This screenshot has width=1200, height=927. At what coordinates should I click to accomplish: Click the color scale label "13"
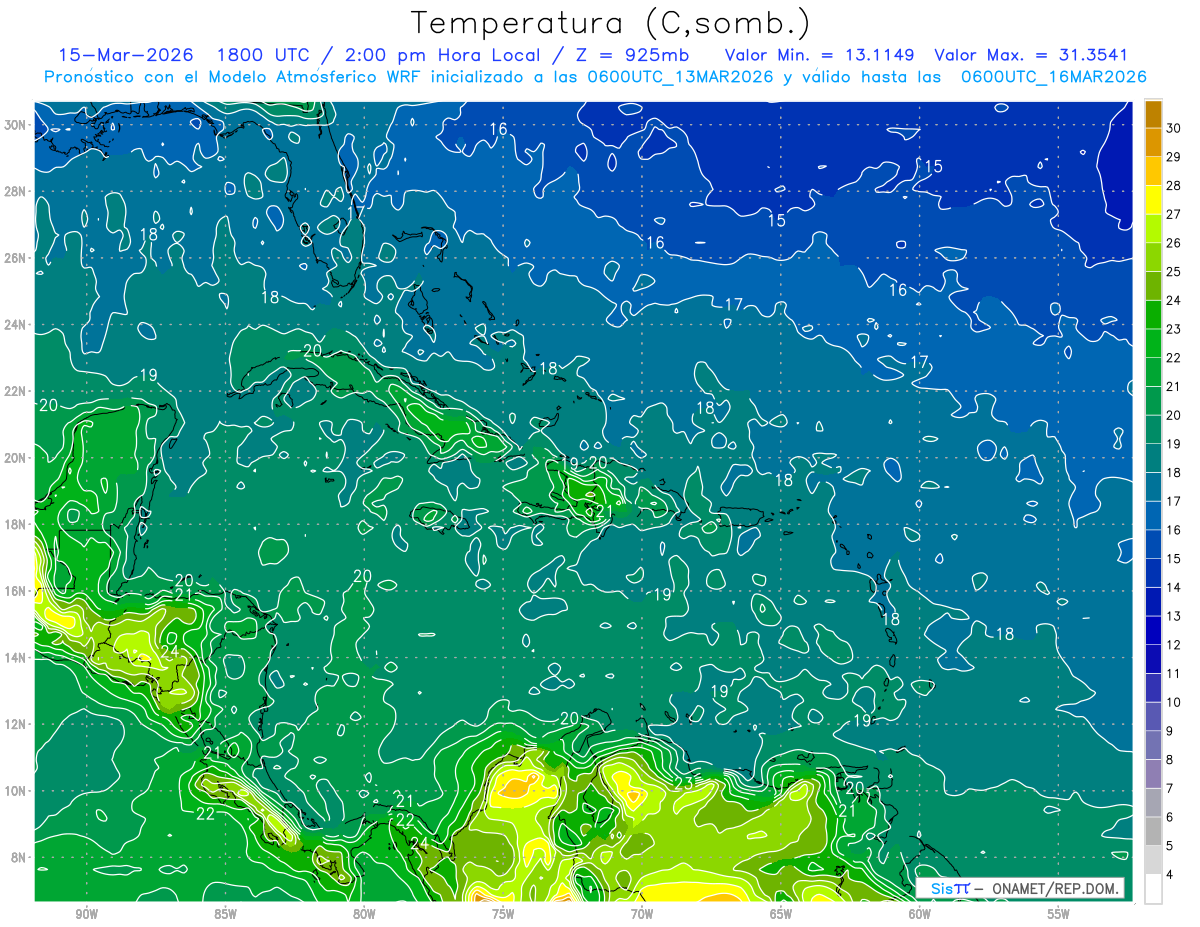point(1174,616)
